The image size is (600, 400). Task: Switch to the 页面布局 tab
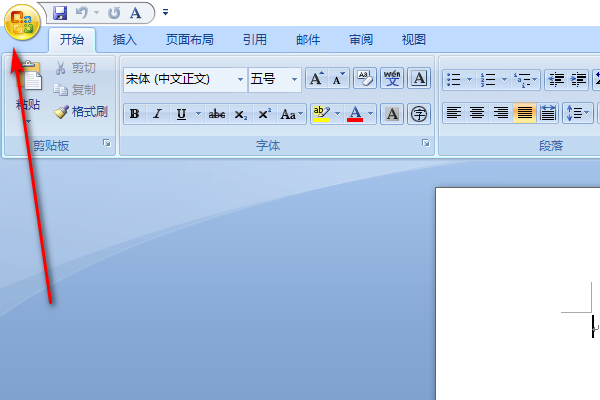coord(190,40)
